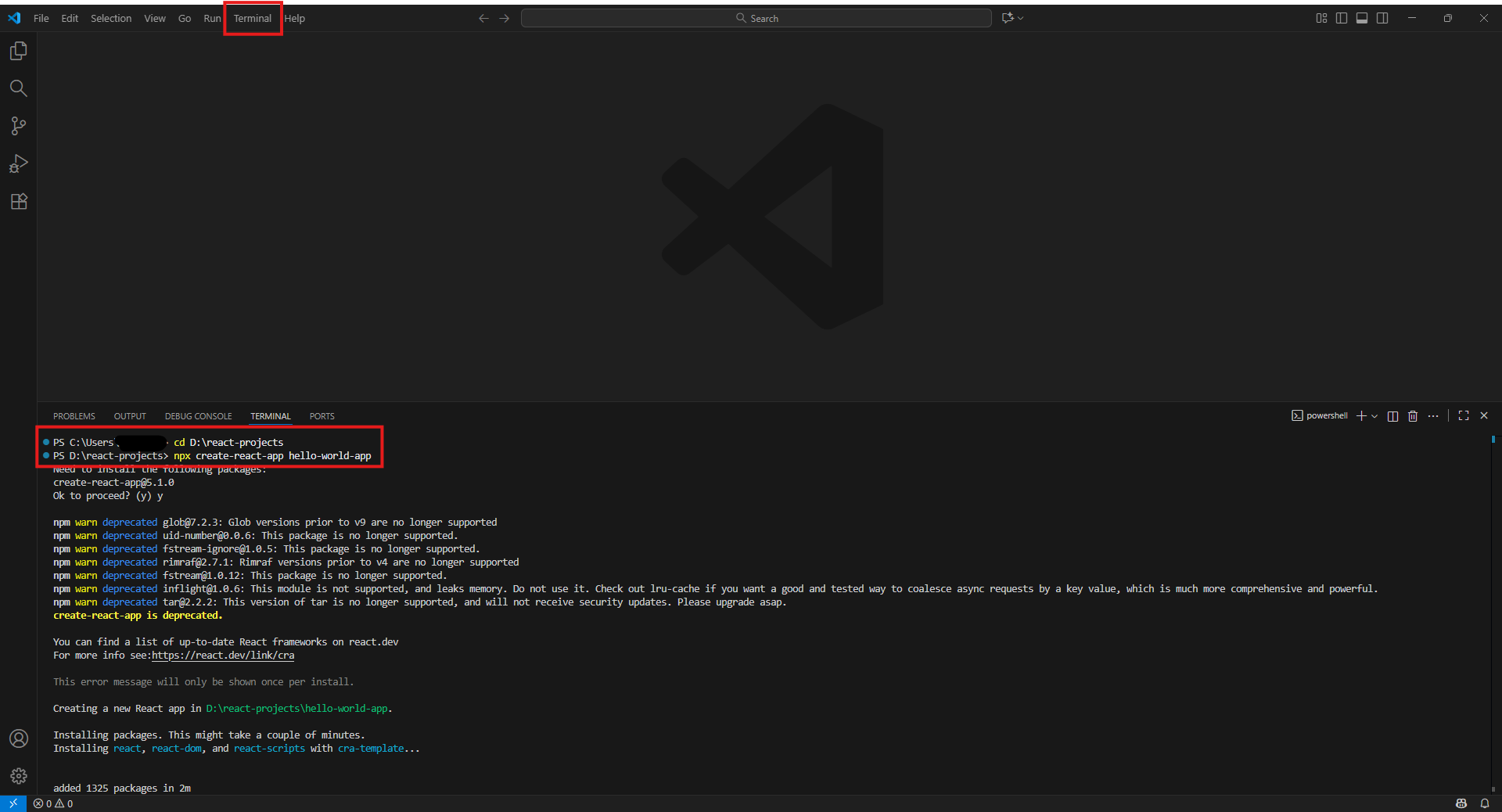Image resolution: width=1502 pixels, height=812 pixels.
Task: Switch to the DEBUG CONSOLE tab
Action: (x=198, y=416)
